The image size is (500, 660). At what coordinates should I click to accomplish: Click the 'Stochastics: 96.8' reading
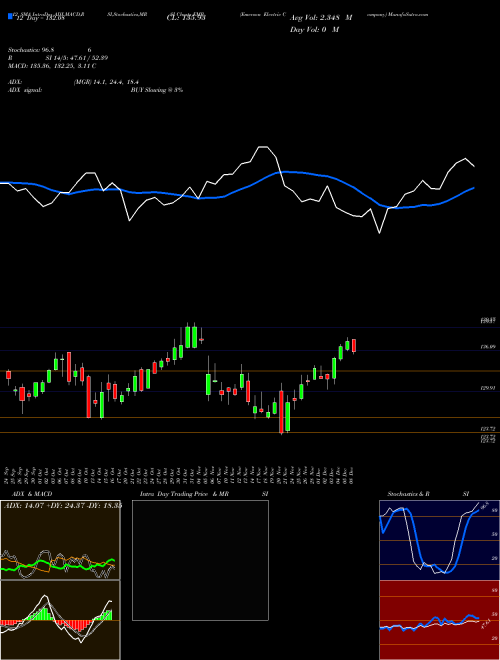[x=29, y=50]
